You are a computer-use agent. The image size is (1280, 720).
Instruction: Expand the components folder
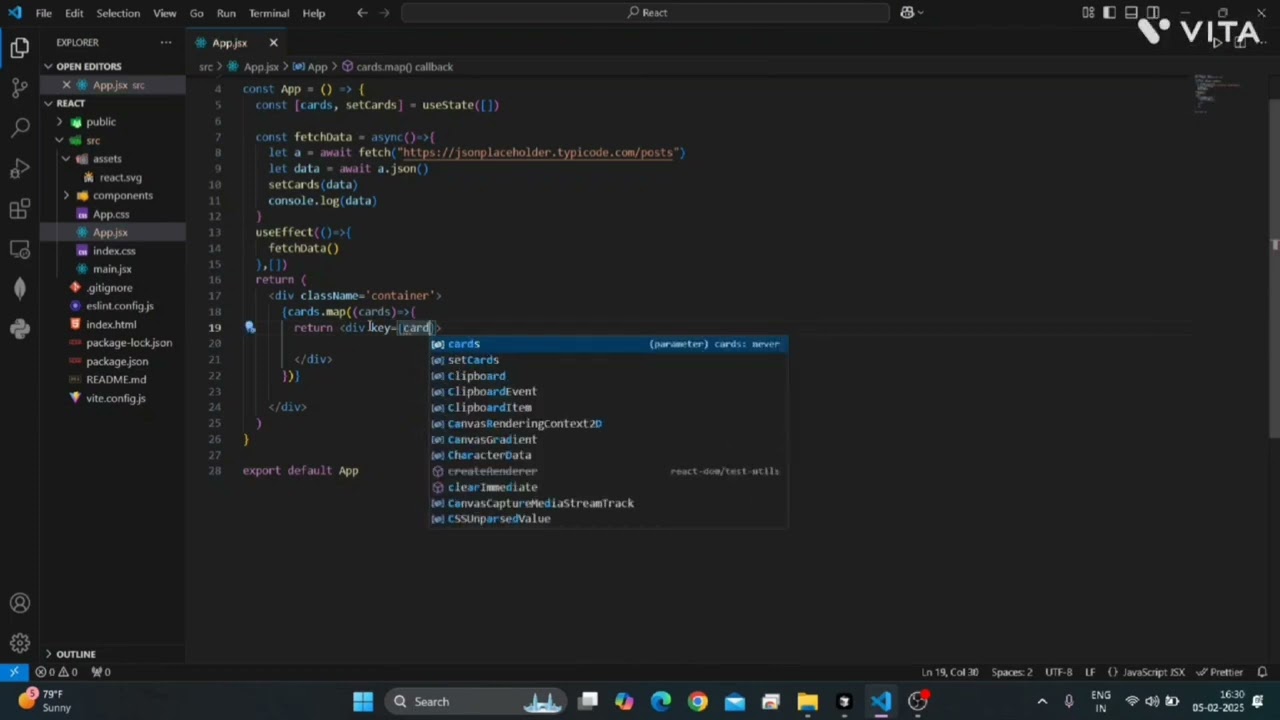[122, 196]
